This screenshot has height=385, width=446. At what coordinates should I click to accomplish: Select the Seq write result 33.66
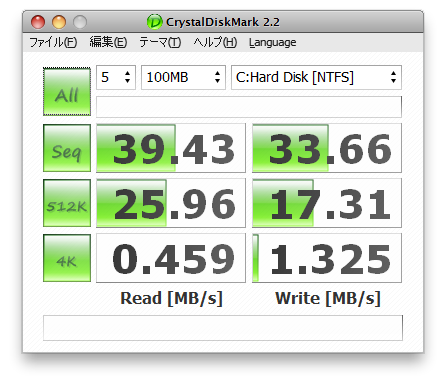tap(327, 148)
